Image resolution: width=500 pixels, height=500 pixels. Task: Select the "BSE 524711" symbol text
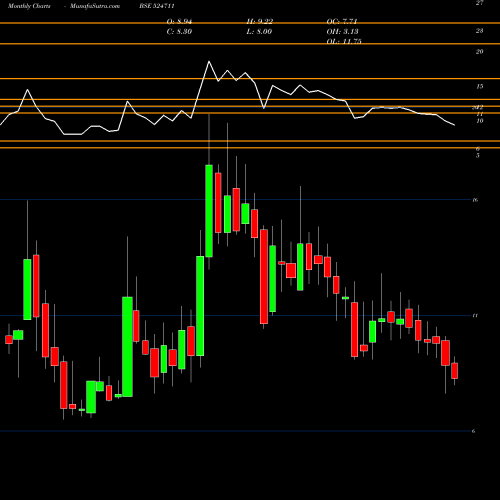coord(157,6)
